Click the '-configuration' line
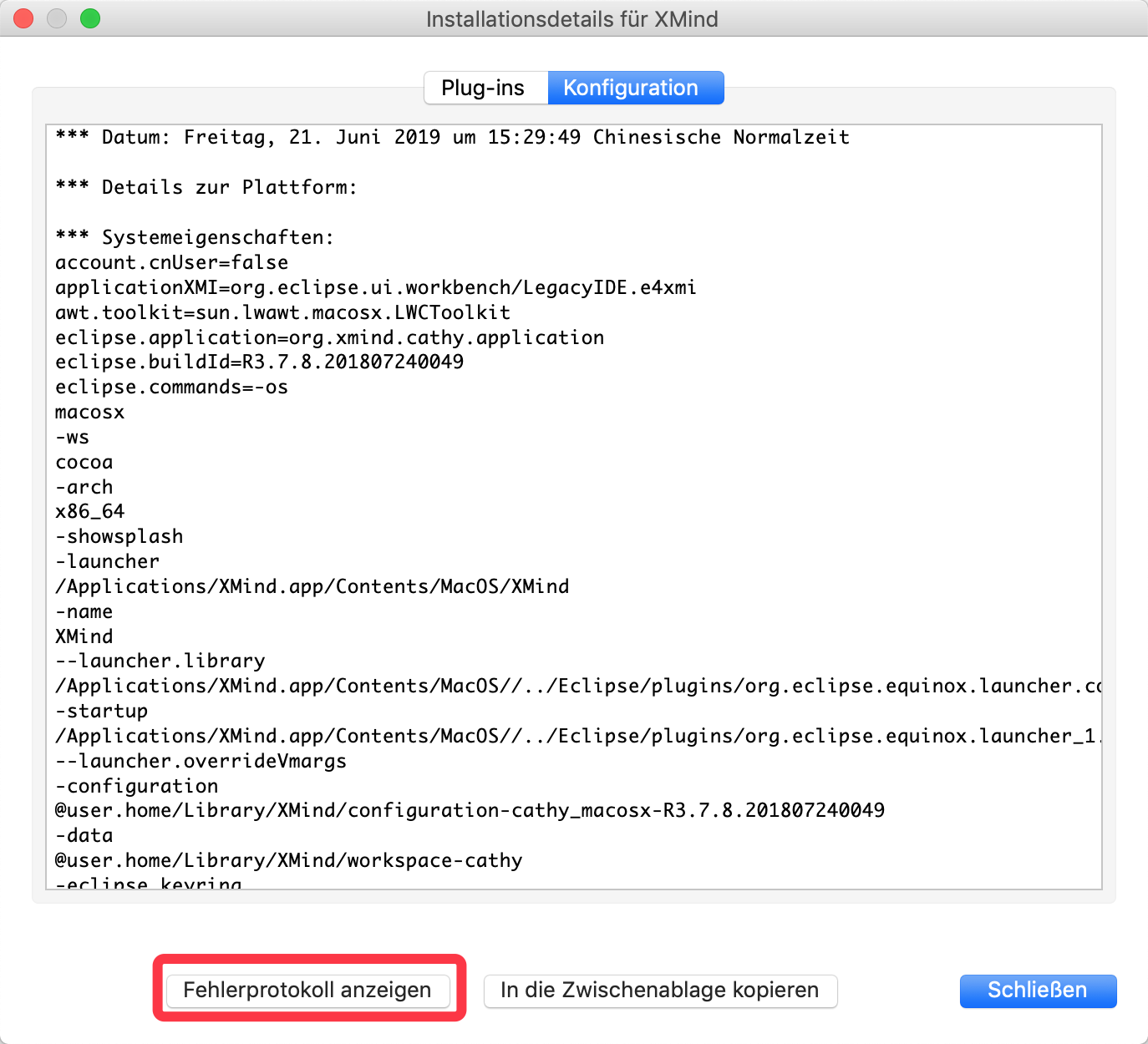Screen dimensions: 1148x1044 tap(136, 786)
